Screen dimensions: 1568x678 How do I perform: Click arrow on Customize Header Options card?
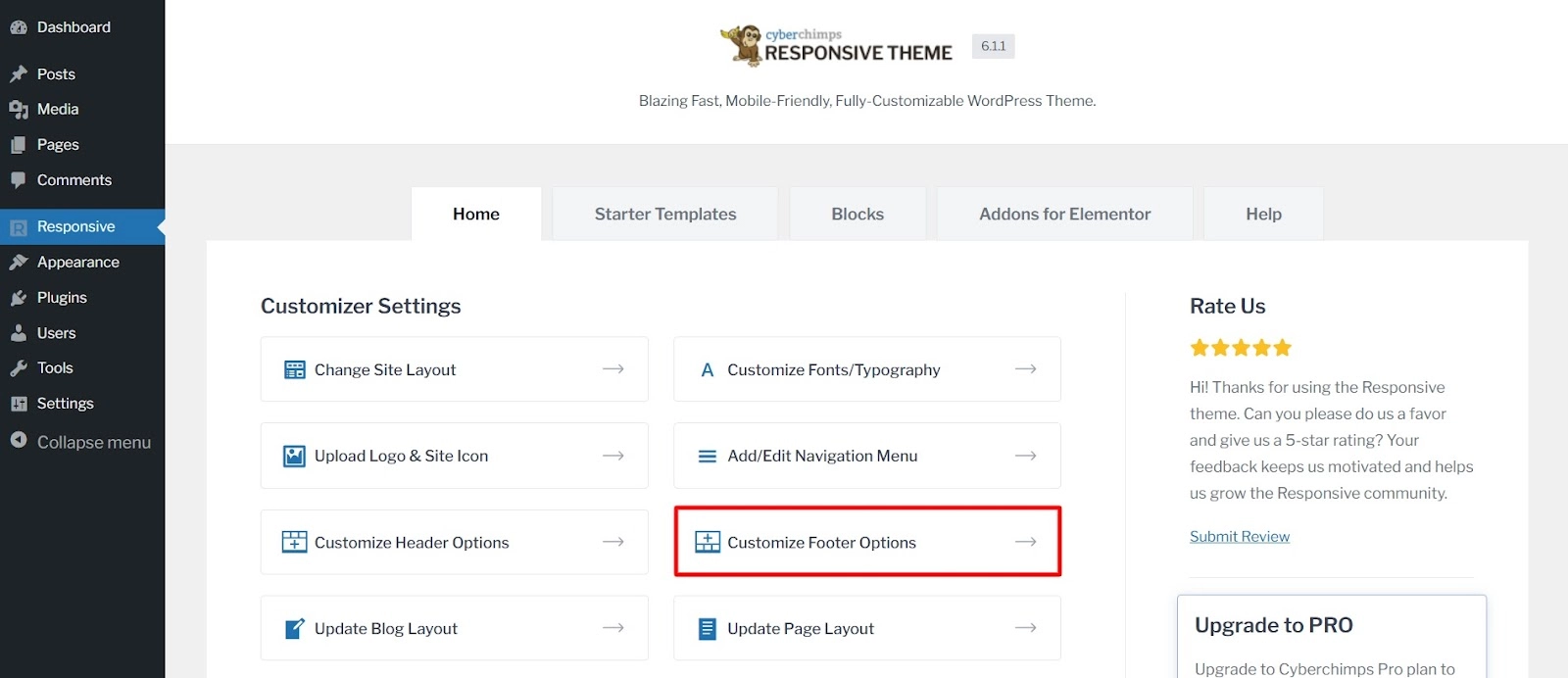click(613, 542)
